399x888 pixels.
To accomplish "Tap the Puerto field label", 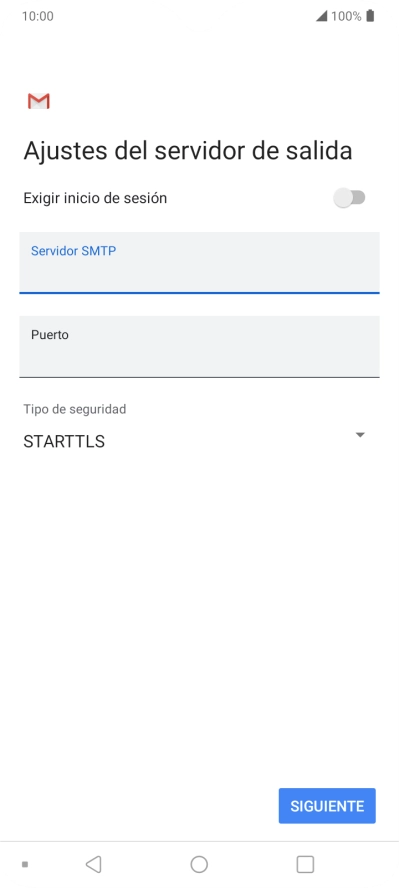I will 50,335.
